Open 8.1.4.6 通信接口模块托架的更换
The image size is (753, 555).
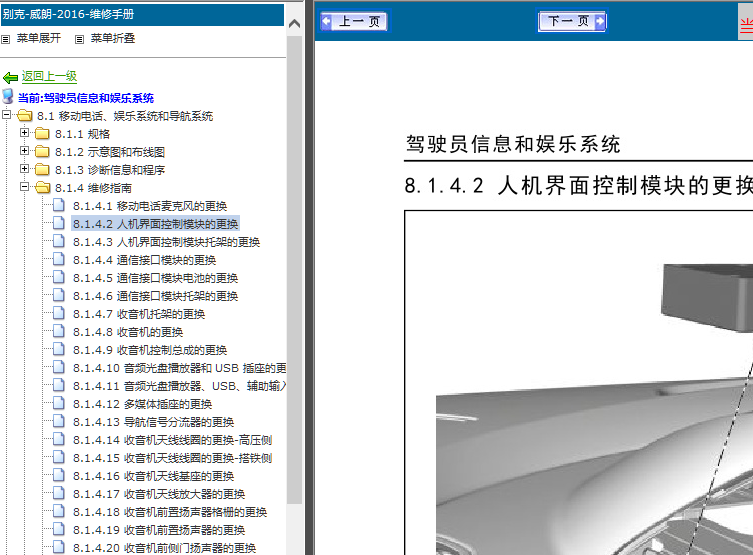[x=156, y=296]
